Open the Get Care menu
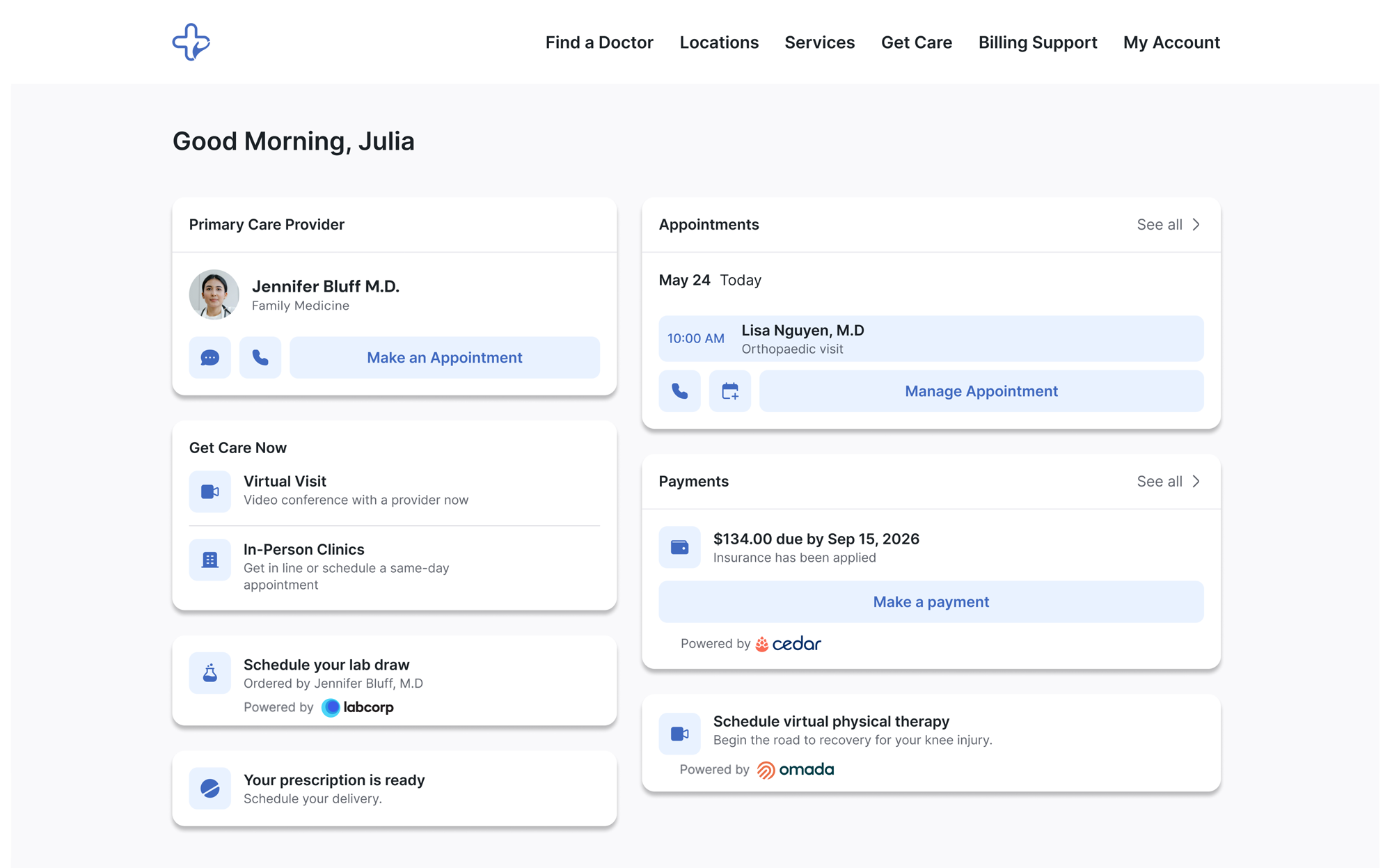The width and height of the screenshot is (1392, 868). point(916,42)
